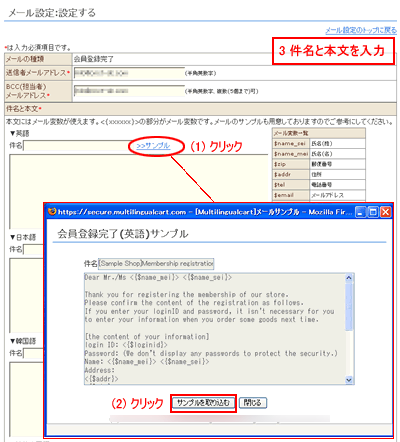The height and width of the screenshot is (442, 400).
Task: Focus the sender email address field
Action: (129, 73)
